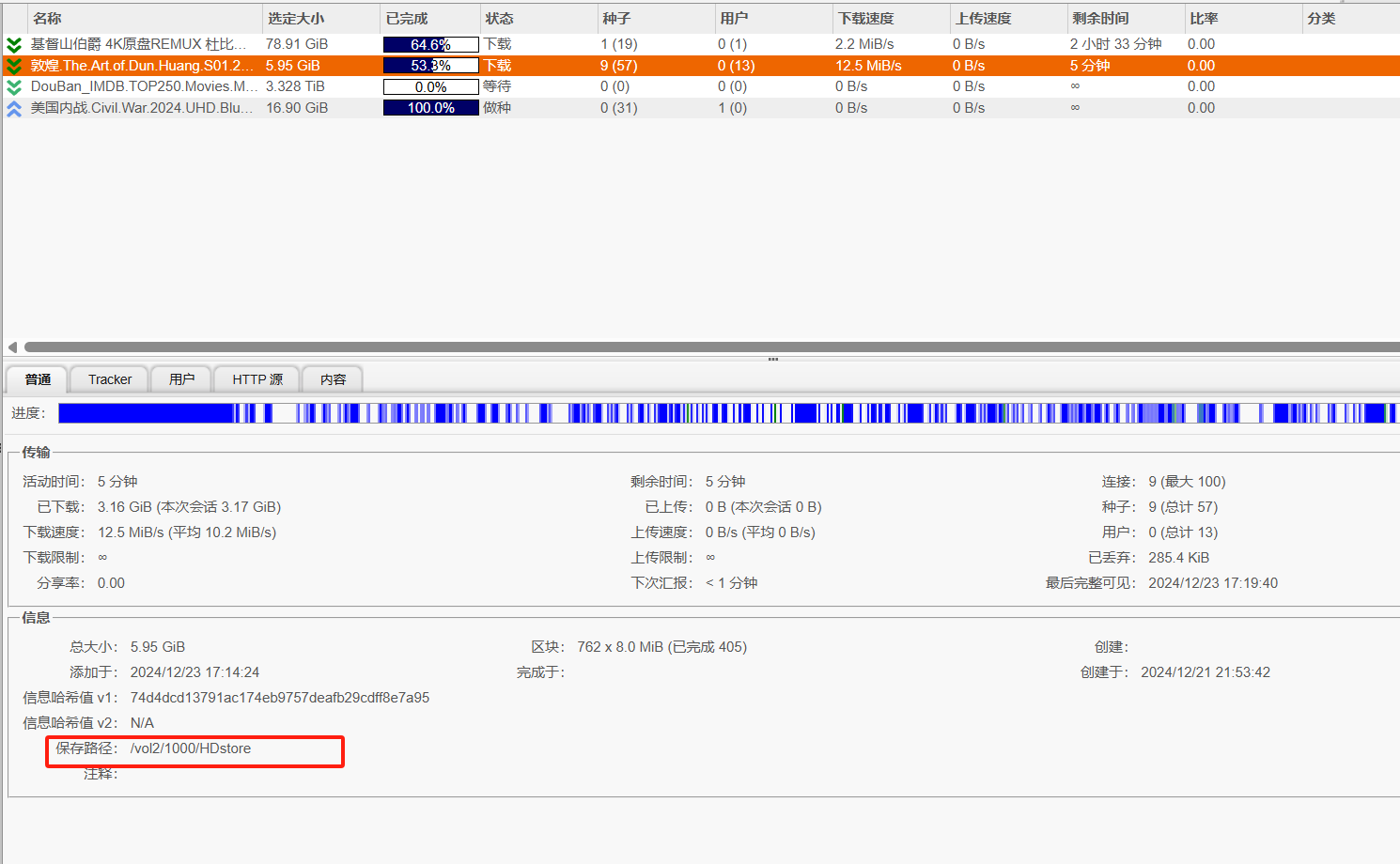Open the HTTP 源 tab
This screenshot has width=1400, height=864.
point(257,379)
